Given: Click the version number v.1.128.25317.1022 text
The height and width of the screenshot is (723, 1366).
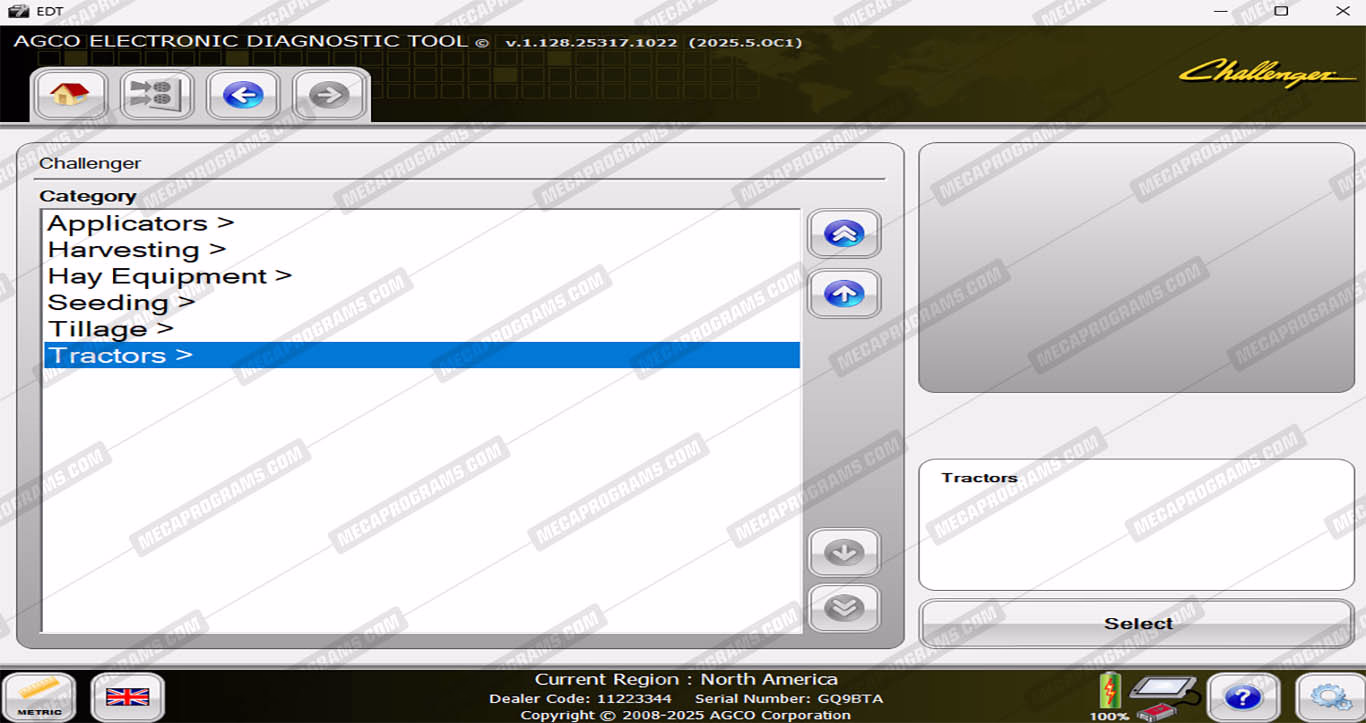Looking at the screenshot, I should pos(591,43).
